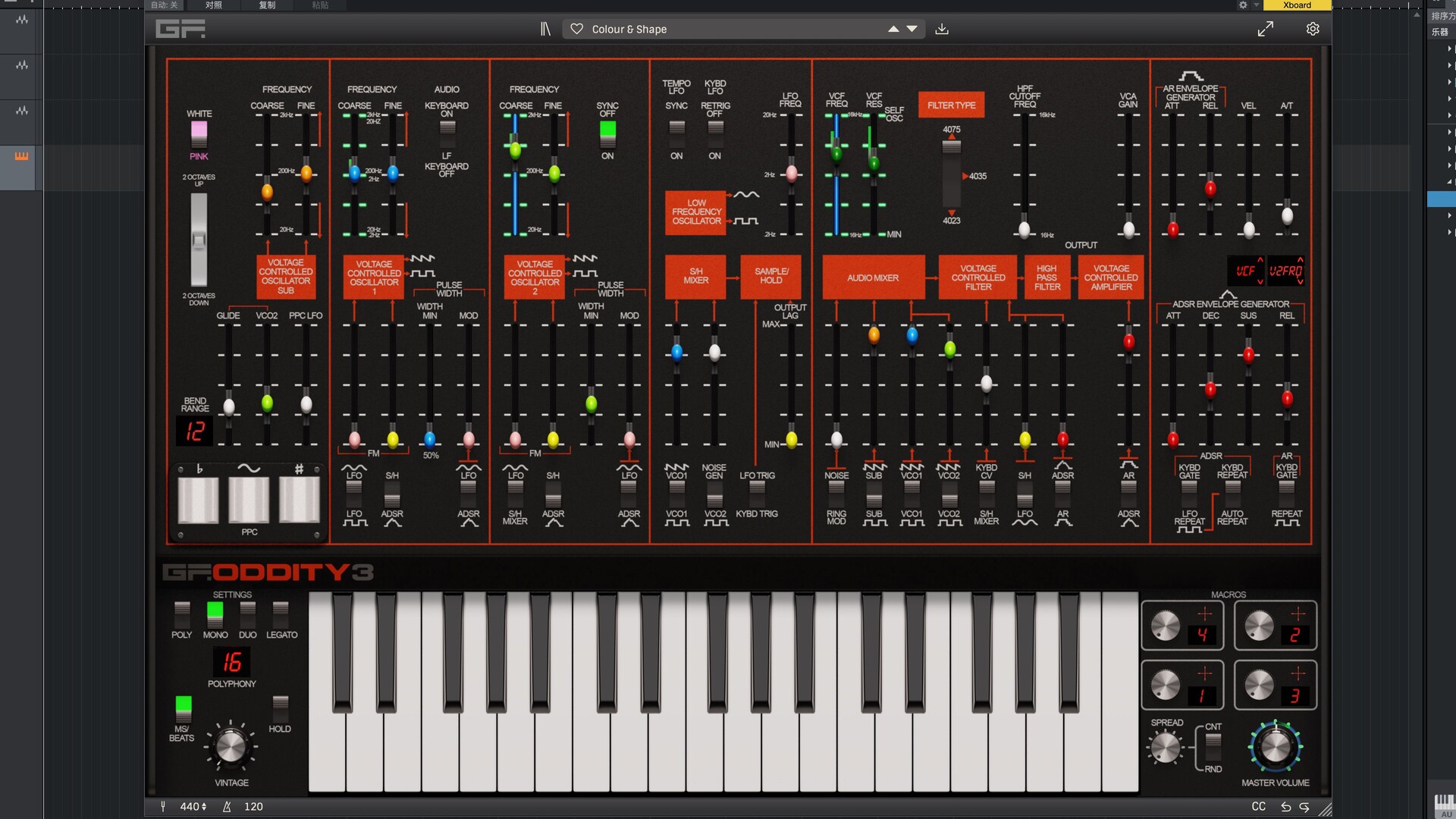Enable the LEGATO switch
This screenshot has height=819, width=1456.
tap(281, 615)
